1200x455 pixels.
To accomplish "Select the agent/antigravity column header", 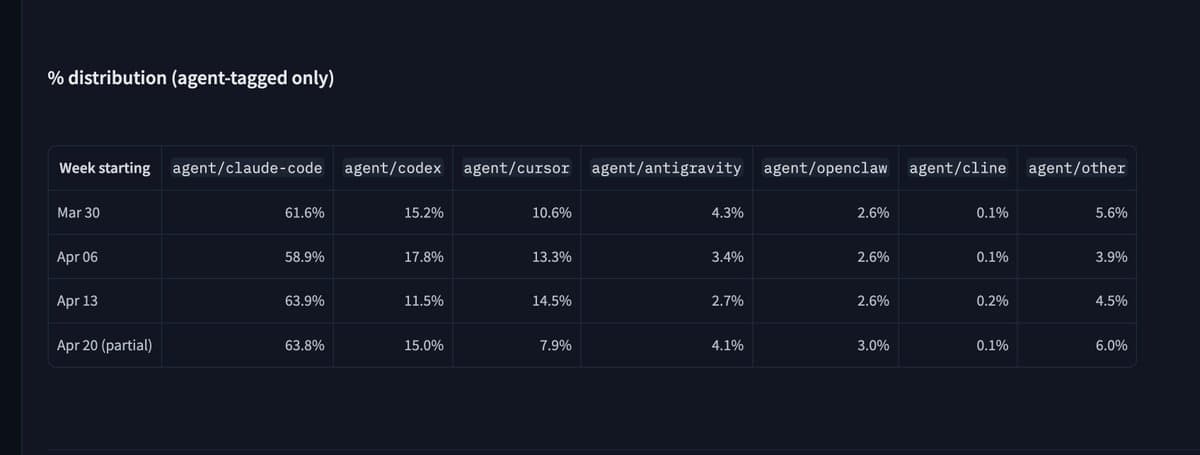I will coord(666,168).
